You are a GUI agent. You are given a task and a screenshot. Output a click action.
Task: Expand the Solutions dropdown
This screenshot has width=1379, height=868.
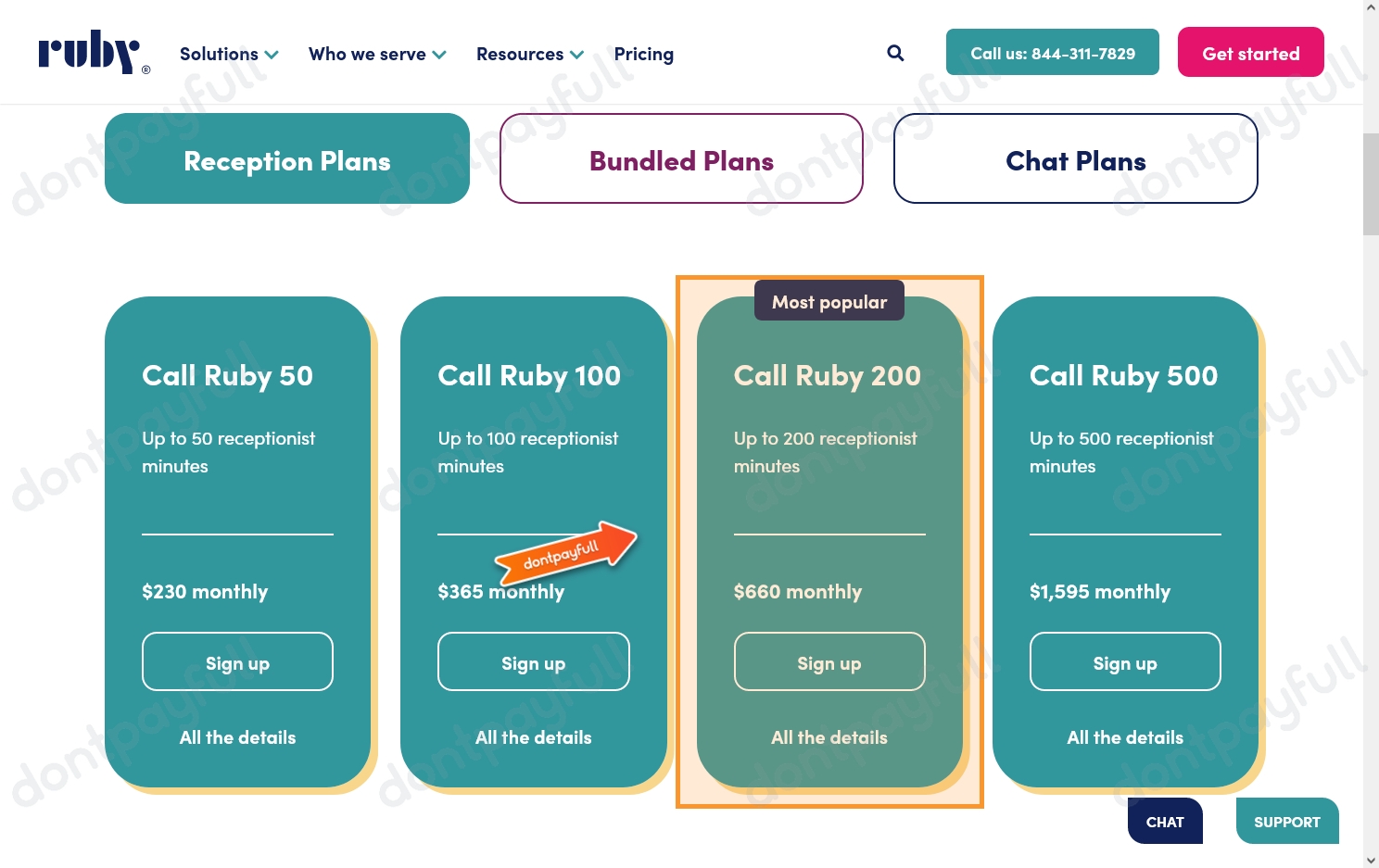(228, 54)
